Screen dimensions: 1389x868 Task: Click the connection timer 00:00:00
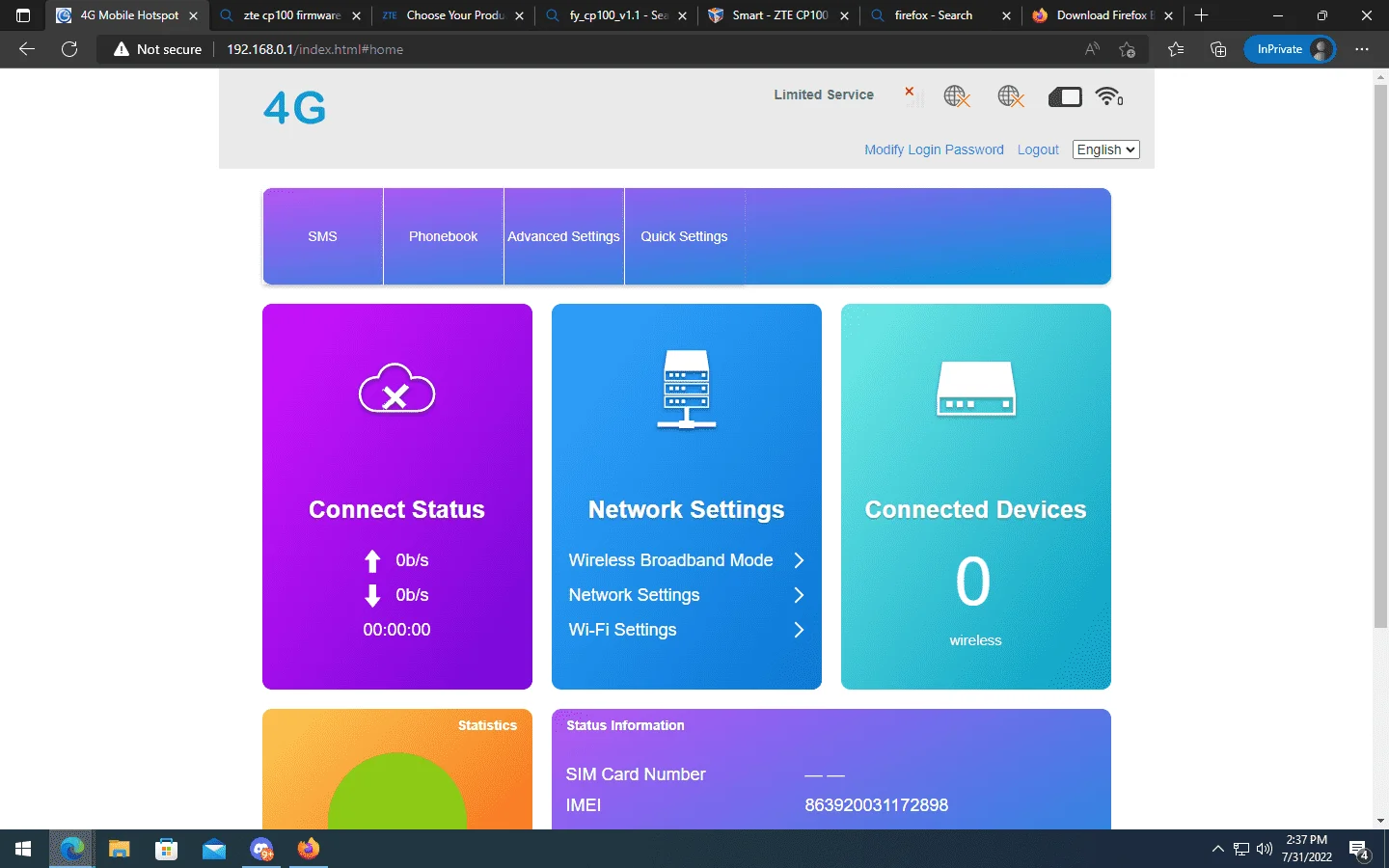[x=396, y=630]
